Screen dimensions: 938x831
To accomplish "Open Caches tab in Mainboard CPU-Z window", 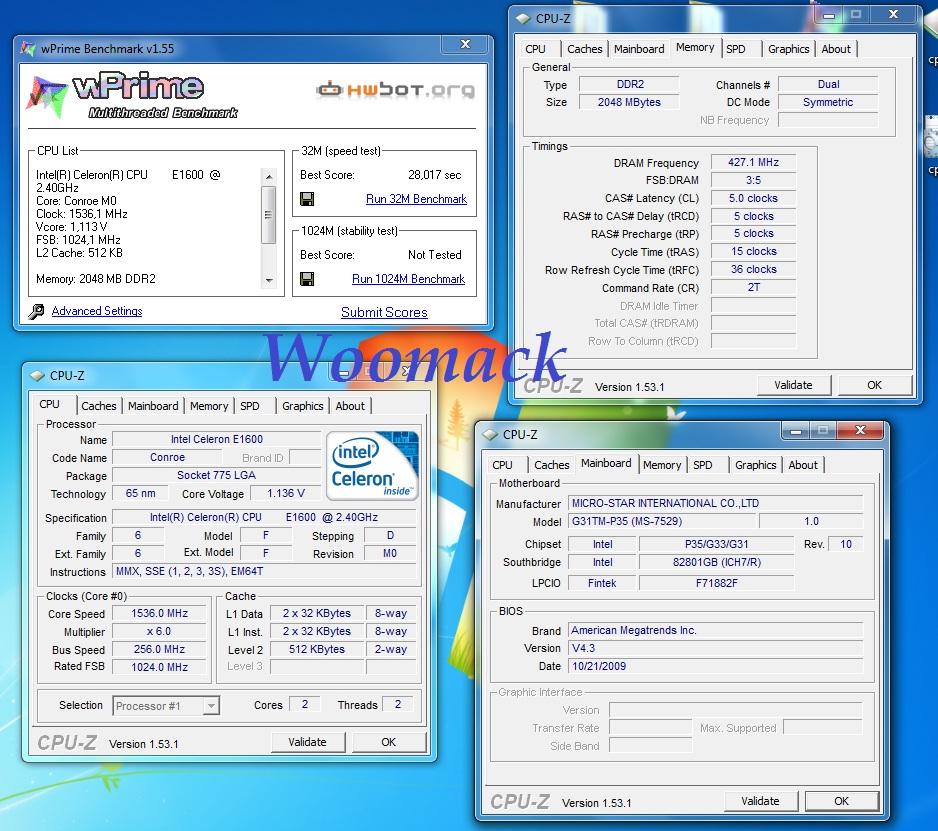I will tap(552, 465).
